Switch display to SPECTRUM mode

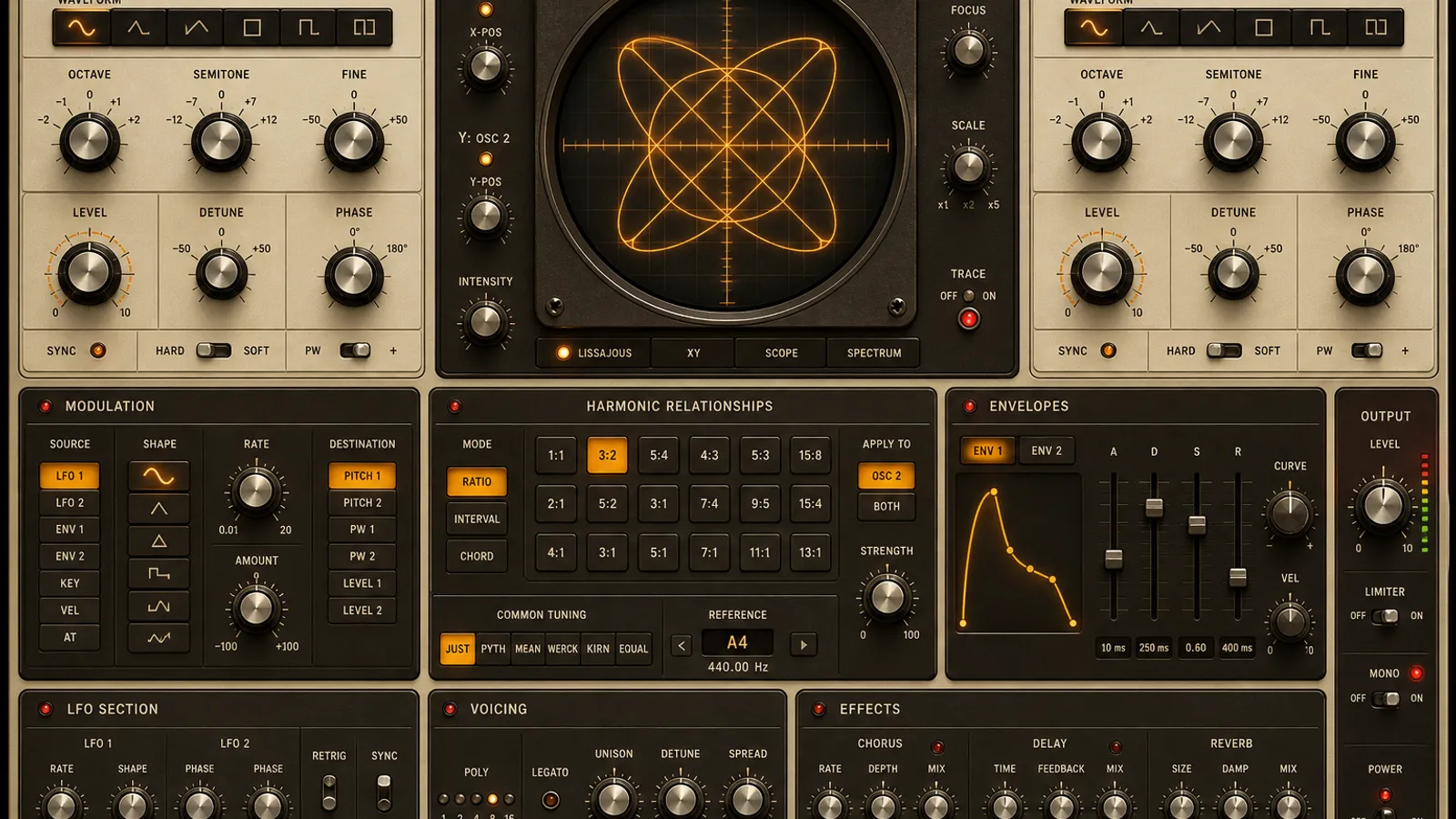pos(874,353)
